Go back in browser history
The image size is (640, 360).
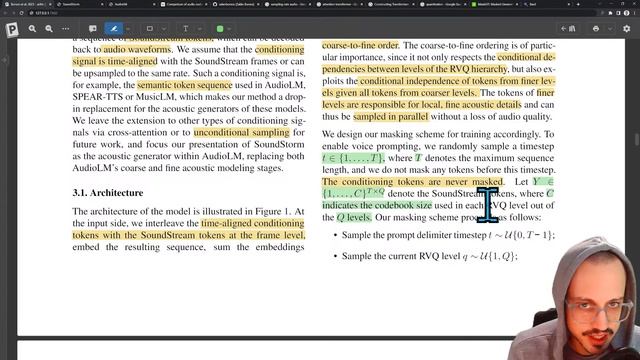pyautogui.click(x=5, y=13)
